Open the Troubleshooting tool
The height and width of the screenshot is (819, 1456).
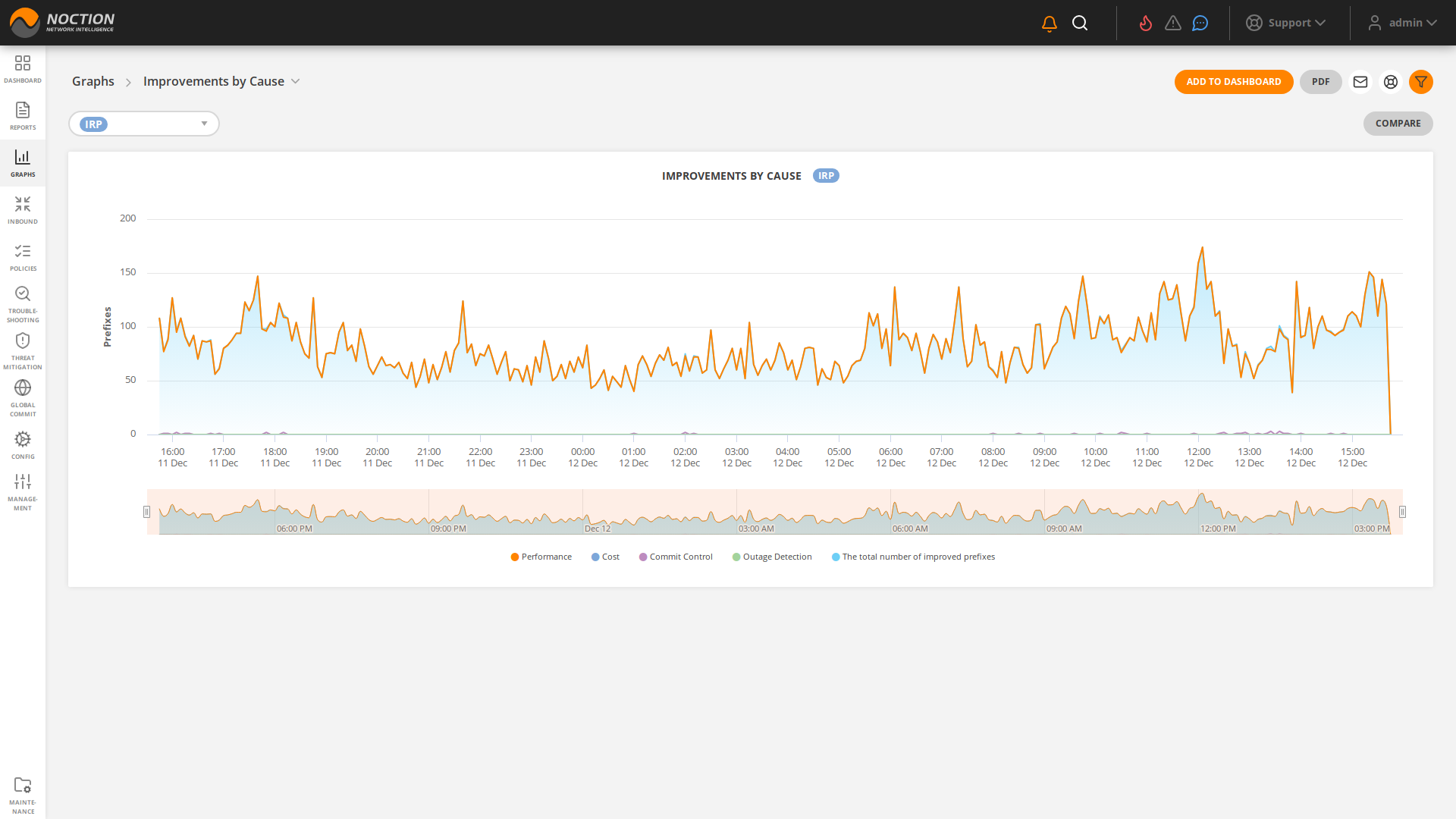(x=23, y=300)
